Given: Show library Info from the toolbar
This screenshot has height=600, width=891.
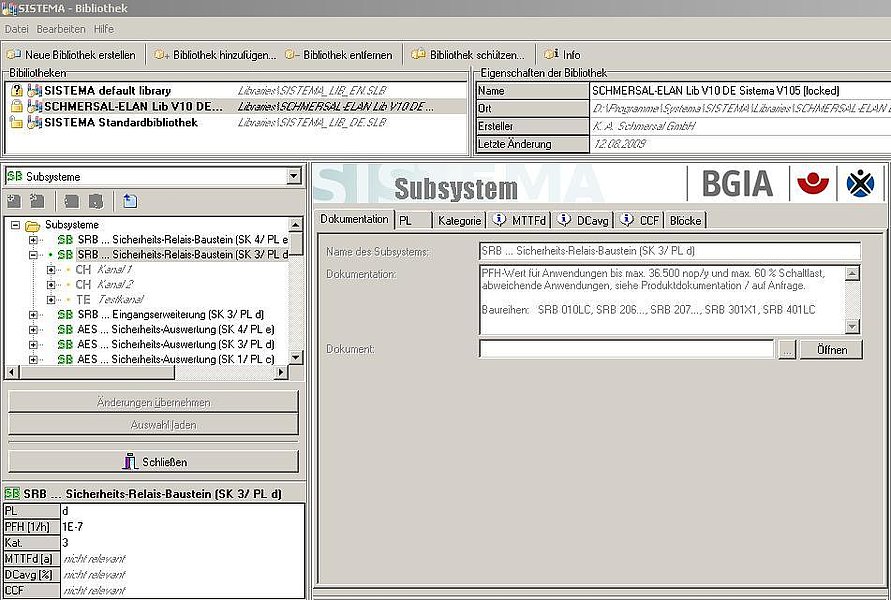Looking at the screenshot, I should [x=563, y=55].
